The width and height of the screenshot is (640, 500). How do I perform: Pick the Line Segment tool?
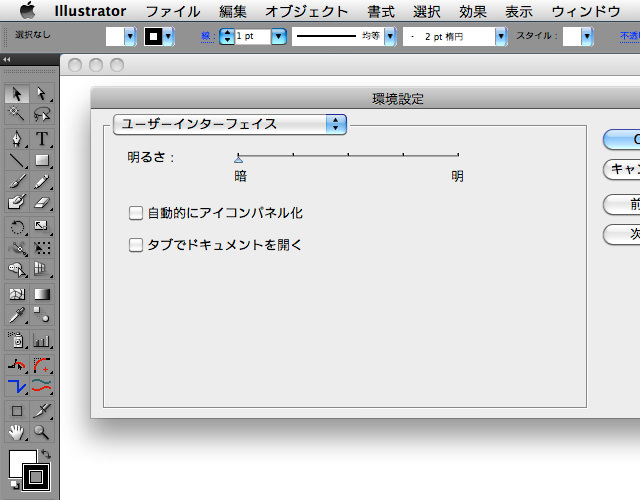coord(17,160)
